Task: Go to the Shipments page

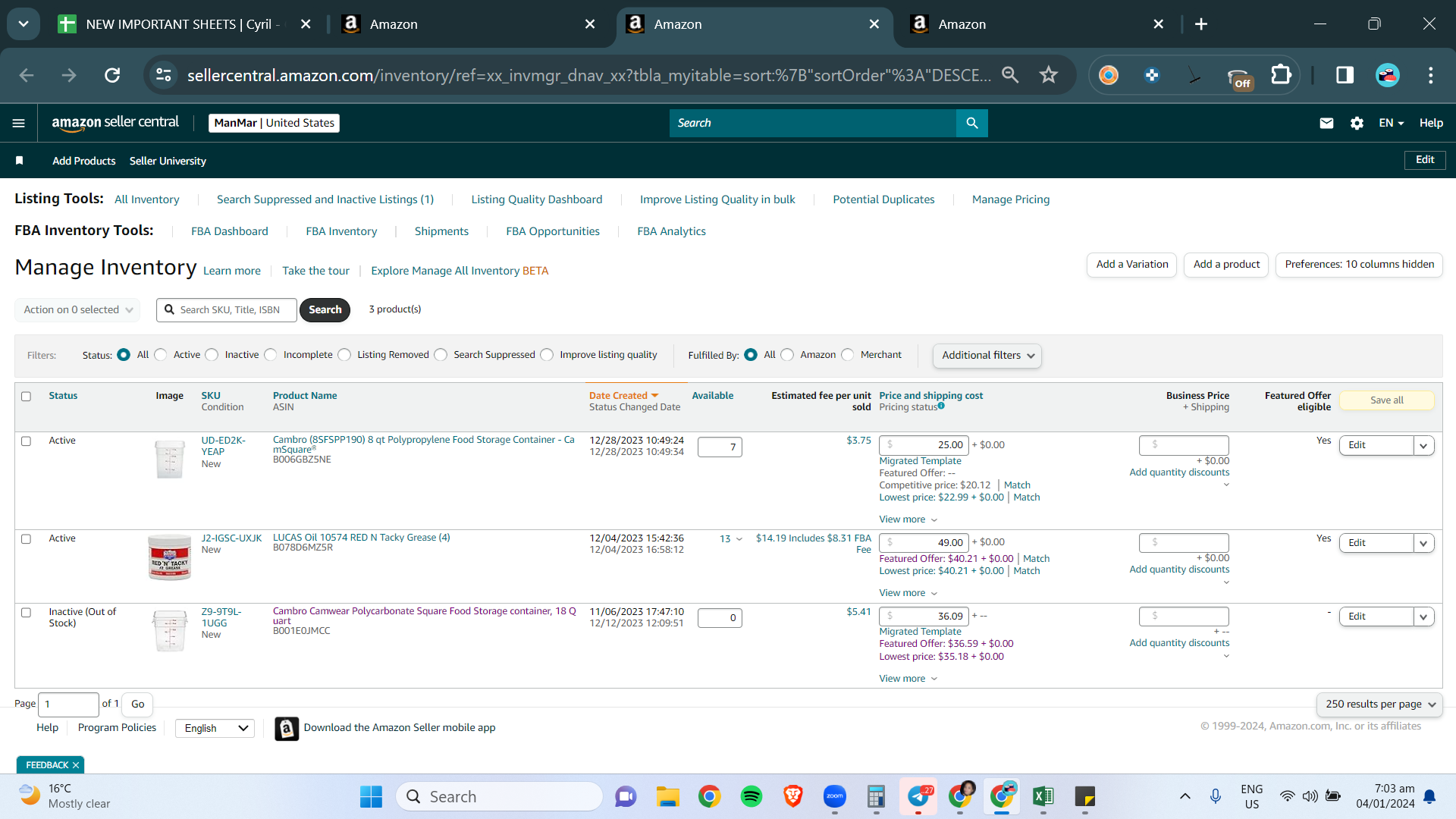Action: click(x=441, y=231)
